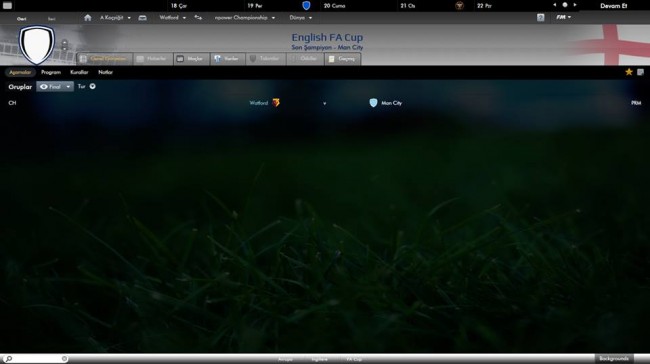Clear the search box with its X icon

pos(64,359)
